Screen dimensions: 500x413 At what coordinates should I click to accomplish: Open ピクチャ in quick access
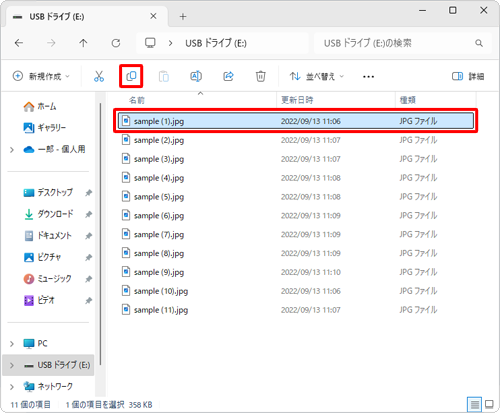coord(42,257)
